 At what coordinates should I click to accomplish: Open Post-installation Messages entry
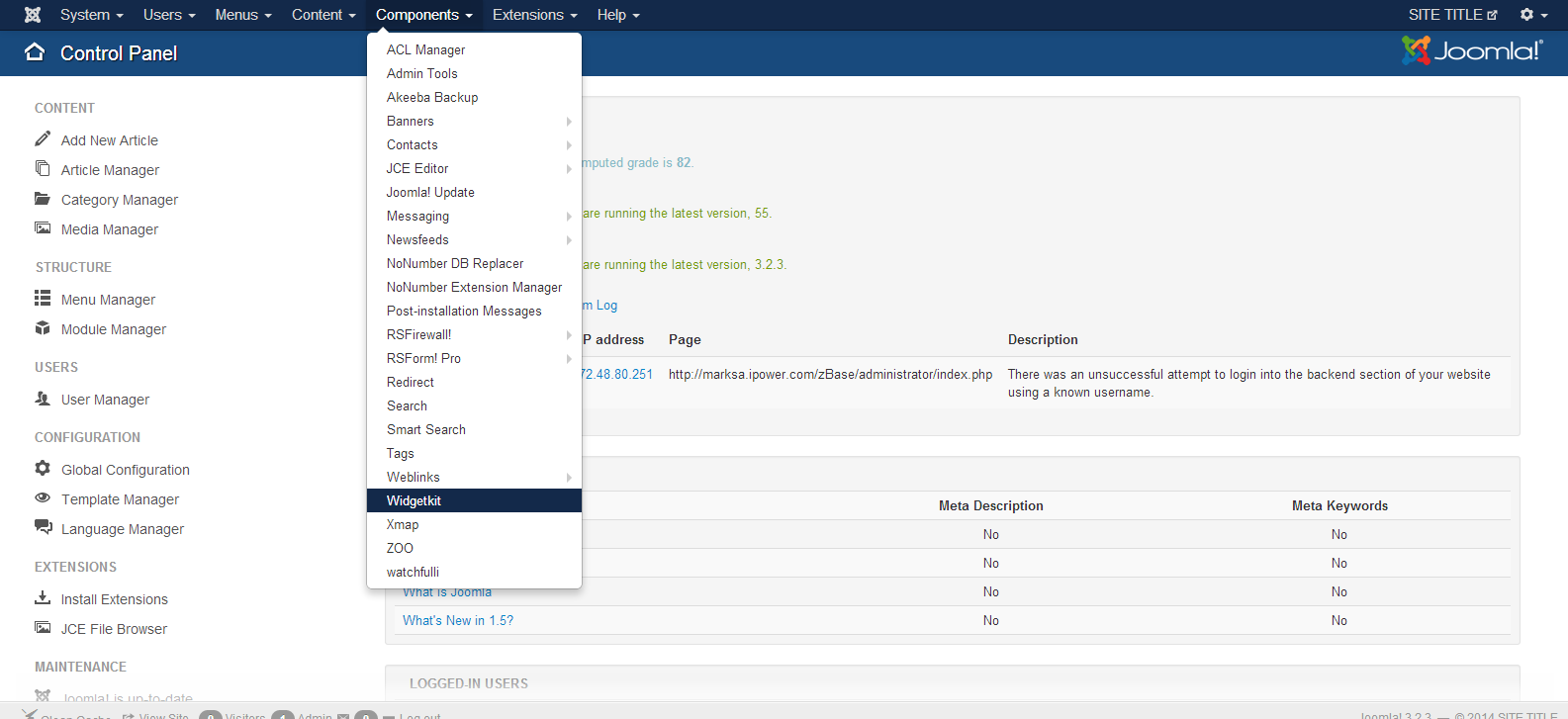(x=474, y=311)
